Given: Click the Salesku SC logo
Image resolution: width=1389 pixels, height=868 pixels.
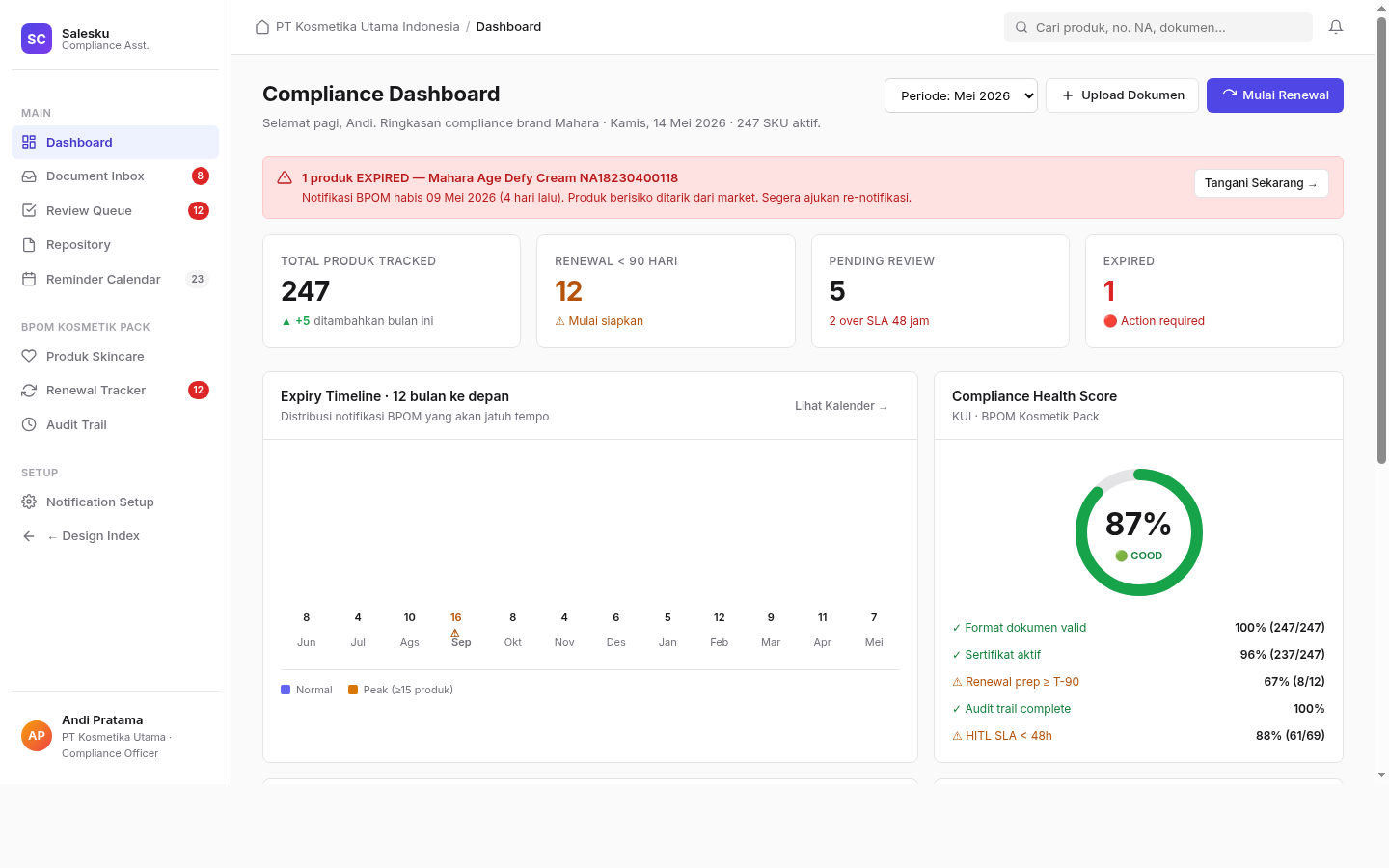Looking at the screenshot, I should pyautogui.click(x=37, y=39).
